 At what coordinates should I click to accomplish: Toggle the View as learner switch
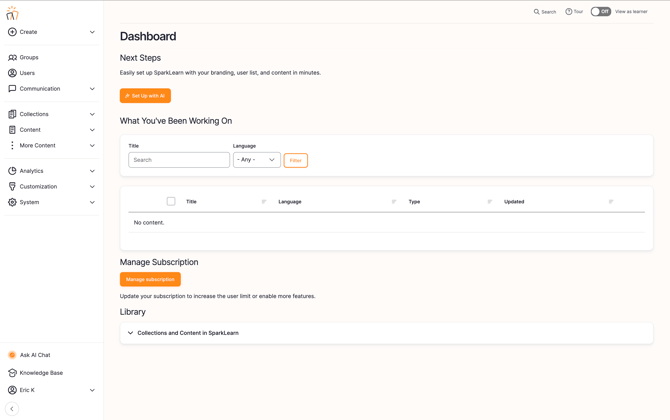coord(600,12)
